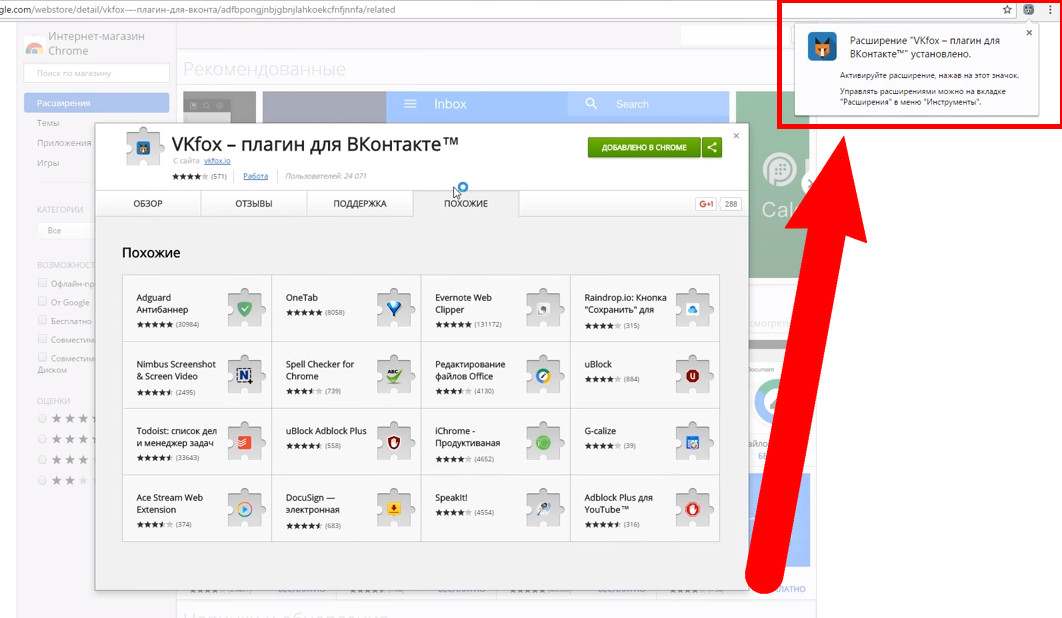Select the top star rating radio button

point(43,418)
